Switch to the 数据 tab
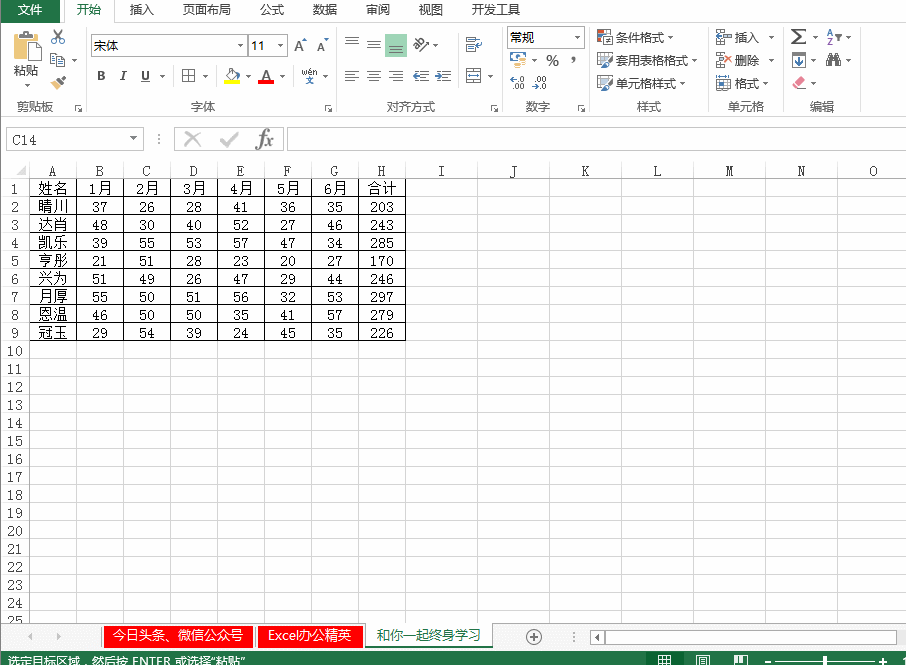The width and height of the screenshot is (906, 665). (x=325, y=10)
